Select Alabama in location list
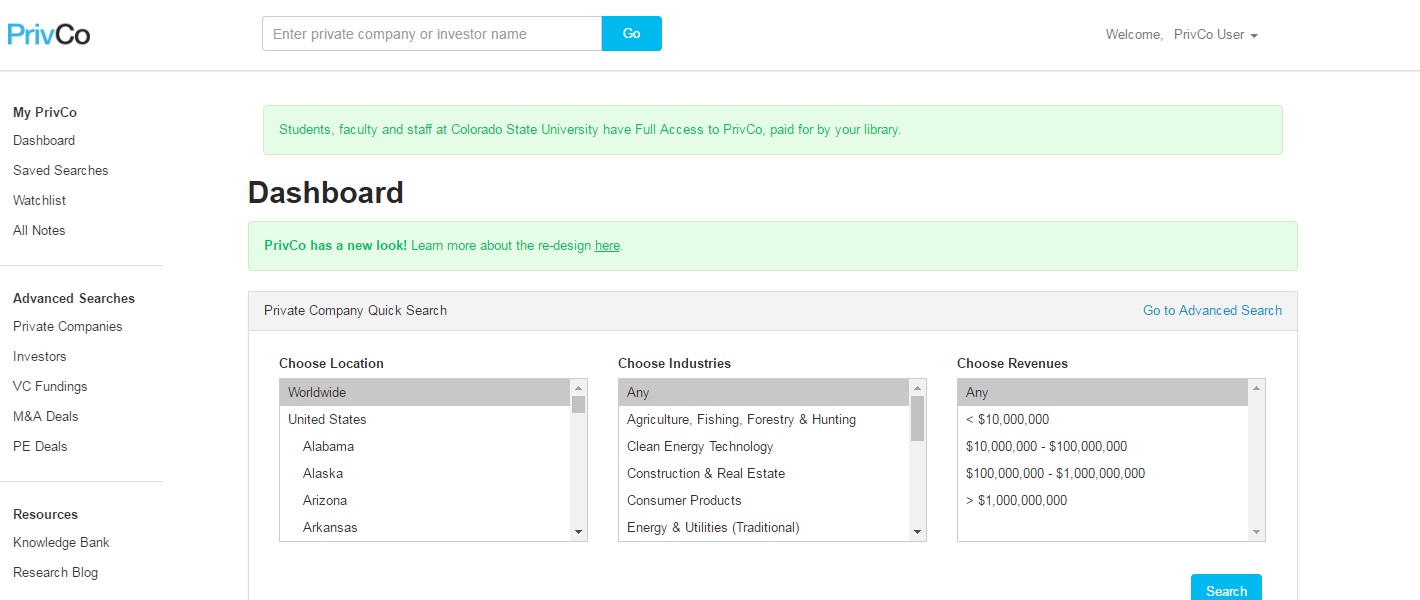 [x=425, y=446]
